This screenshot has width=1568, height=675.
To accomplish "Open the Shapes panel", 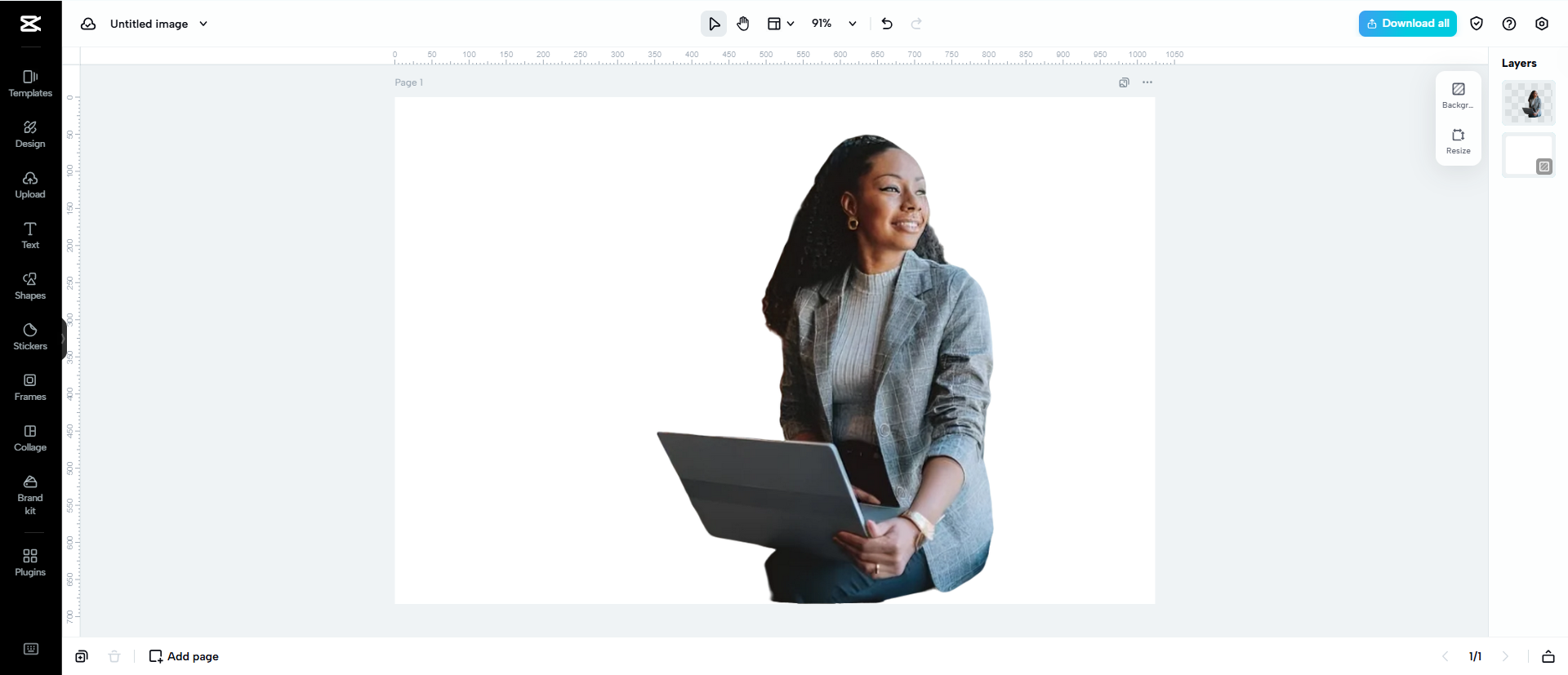I will click(30, 286).
